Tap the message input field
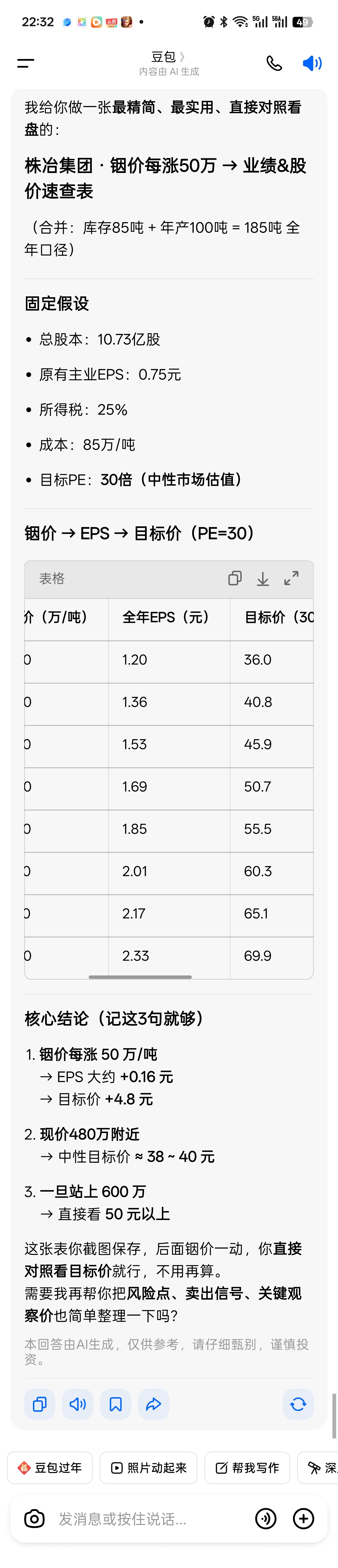Viewport: 338px width, 1568px height. tap(146, 1519)
